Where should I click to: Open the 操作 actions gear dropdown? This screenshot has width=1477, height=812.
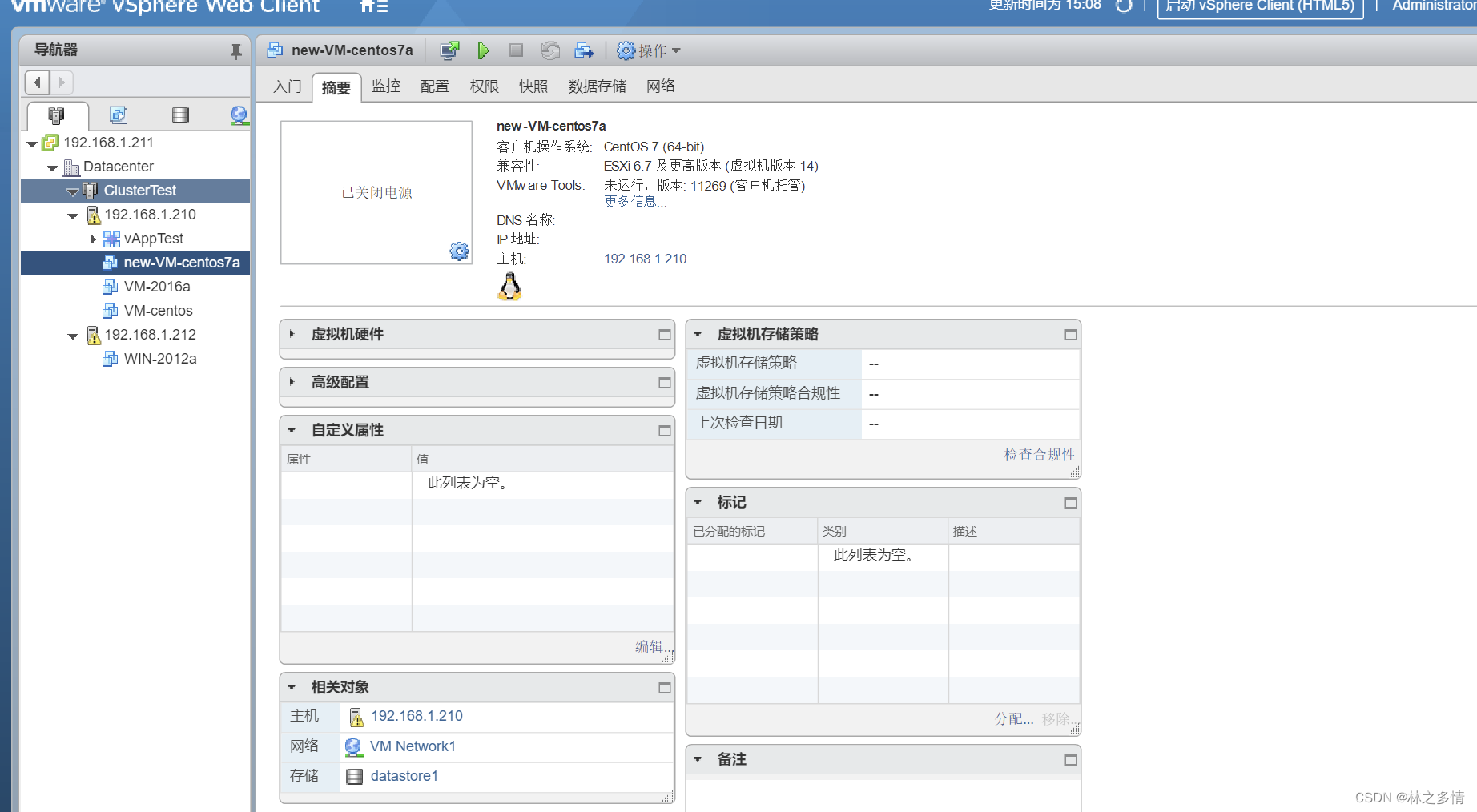[x=649, y=50]
